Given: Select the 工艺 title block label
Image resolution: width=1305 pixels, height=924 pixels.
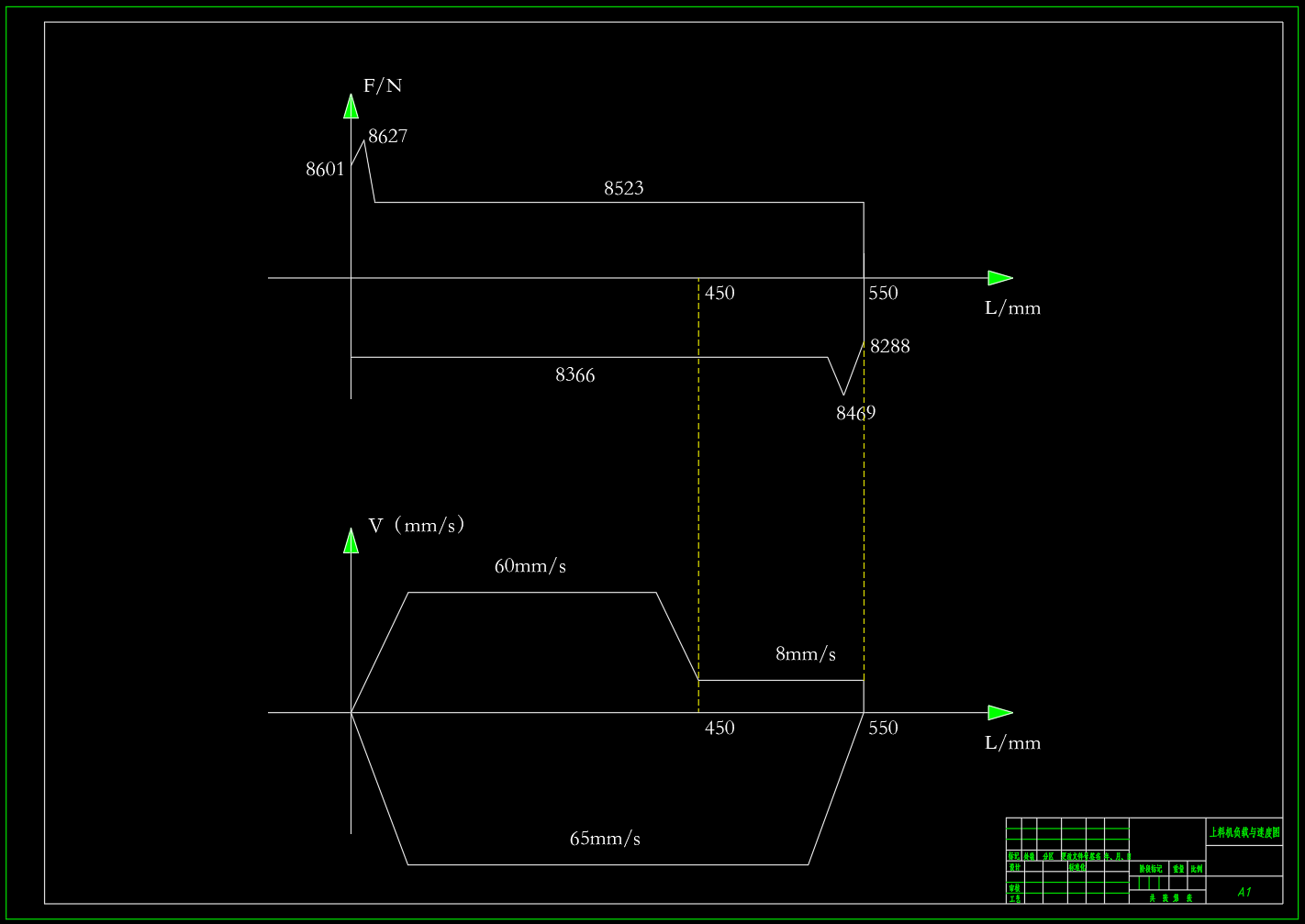Looking at the screenshot, I should [x=1015, y=899].
